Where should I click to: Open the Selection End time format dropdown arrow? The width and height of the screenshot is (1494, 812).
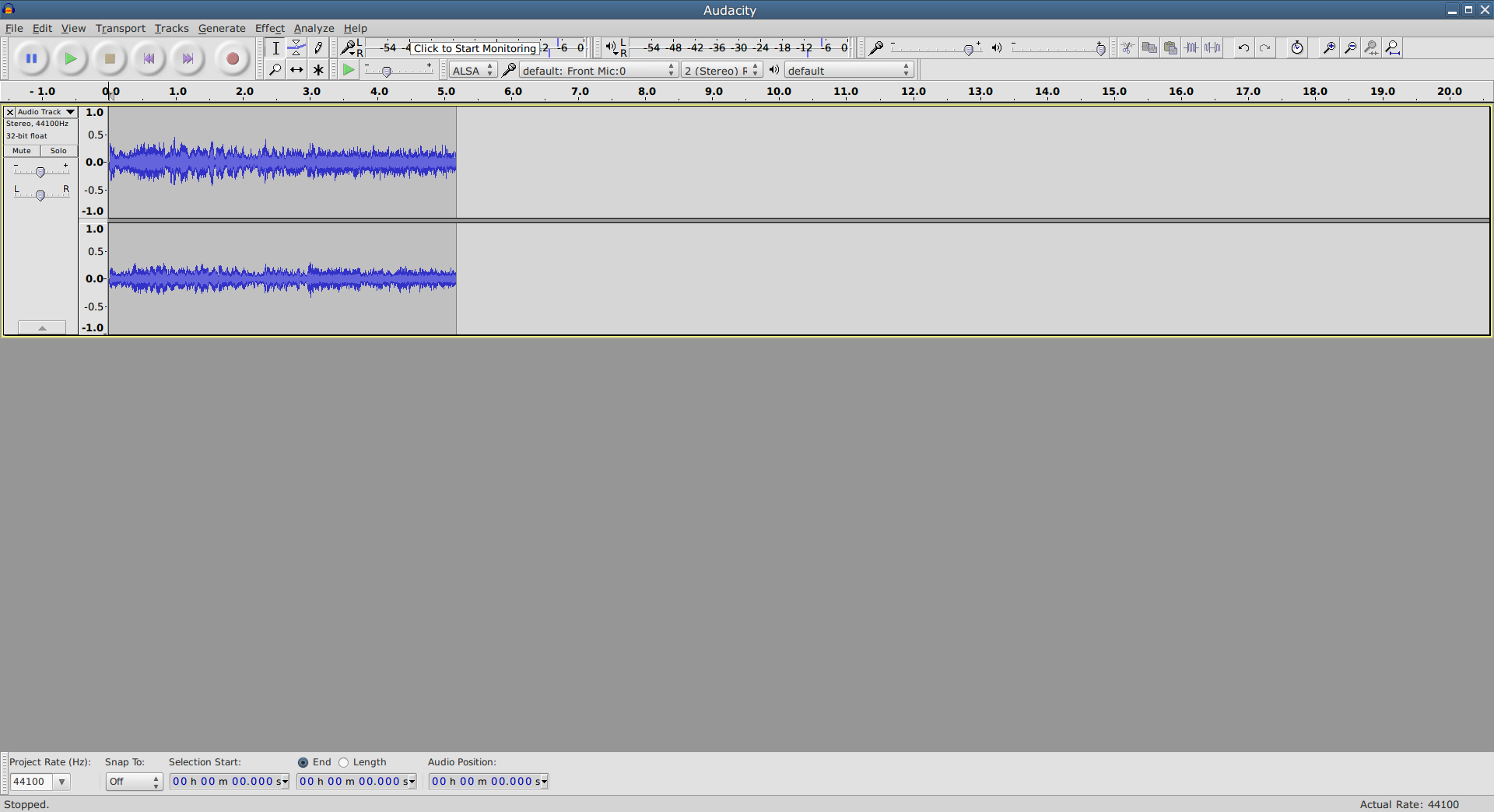coord(412,782)
